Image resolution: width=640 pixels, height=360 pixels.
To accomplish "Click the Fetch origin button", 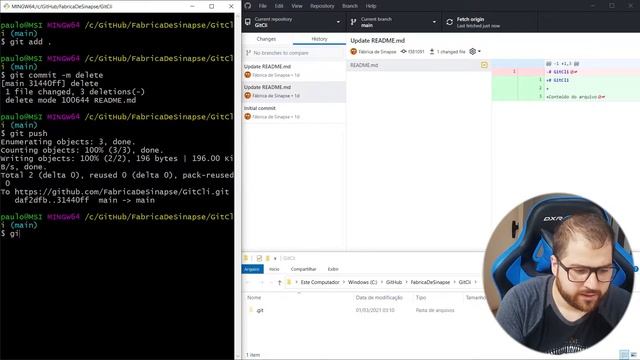I will (490, 22).
